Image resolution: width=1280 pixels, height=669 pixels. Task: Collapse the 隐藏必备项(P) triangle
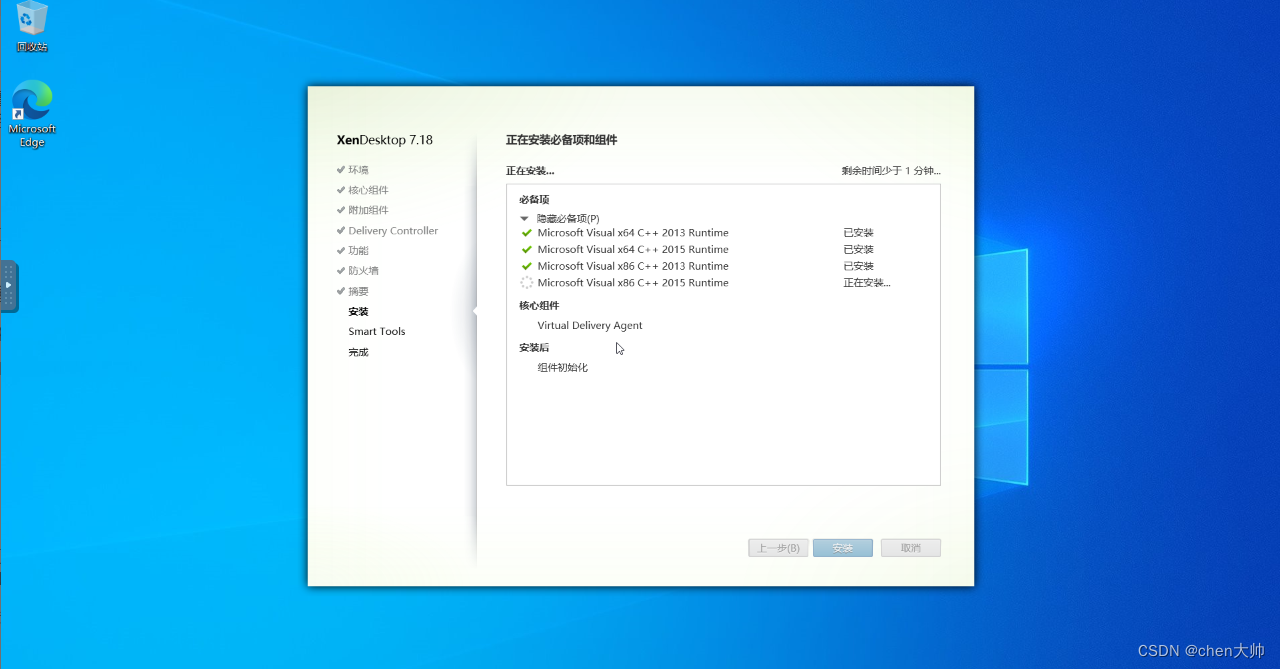pyautogui.click(x=523, y=218)
